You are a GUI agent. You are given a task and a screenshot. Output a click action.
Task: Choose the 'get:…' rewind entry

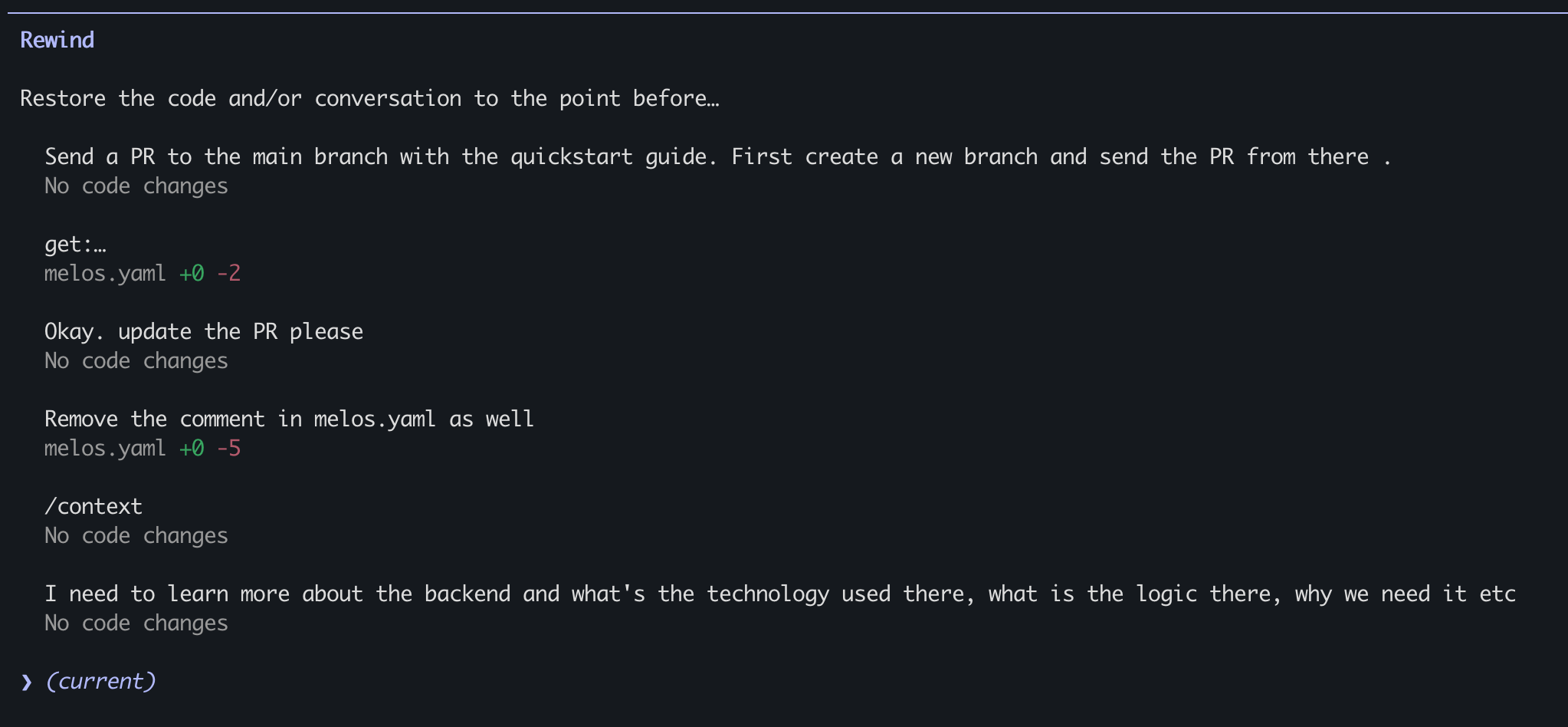pyautogui.click(x=75, y=245)
